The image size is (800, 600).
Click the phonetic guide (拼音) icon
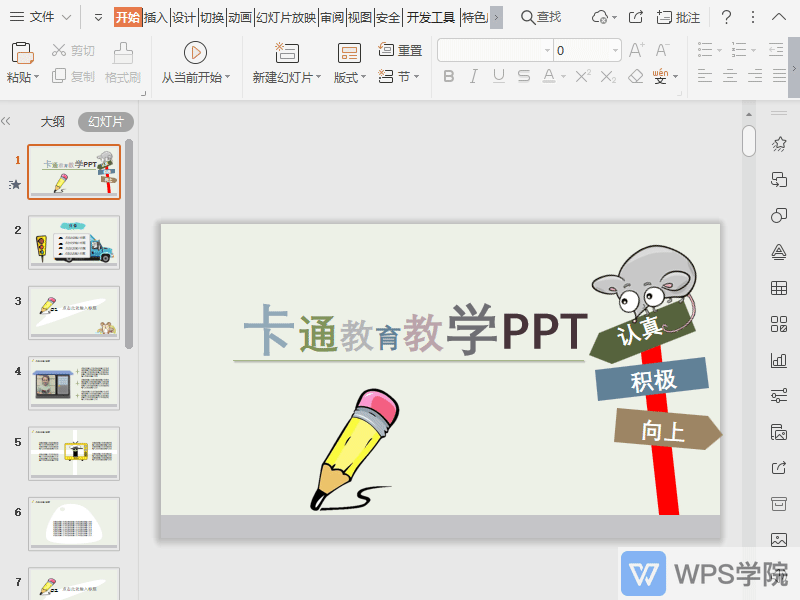(x=659, y=74)
